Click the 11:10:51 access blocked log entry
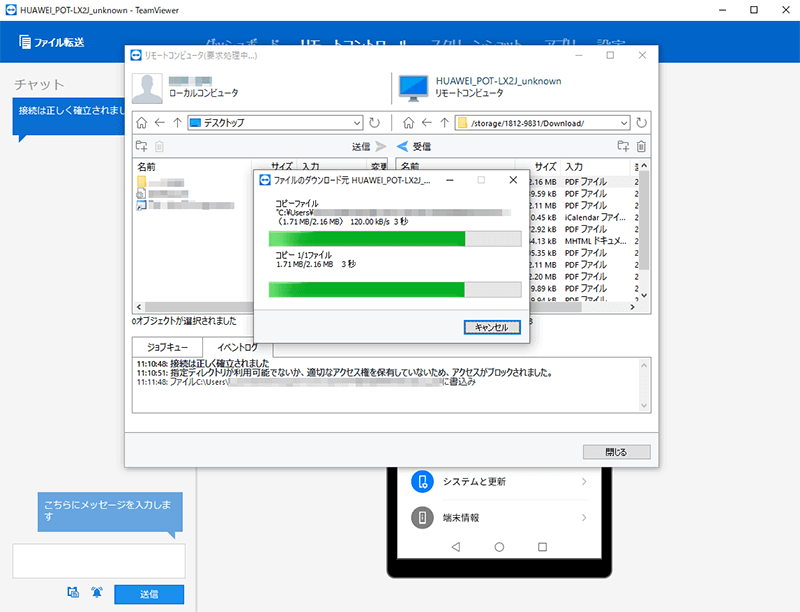The image size is (800, 612). pos(345,373)
